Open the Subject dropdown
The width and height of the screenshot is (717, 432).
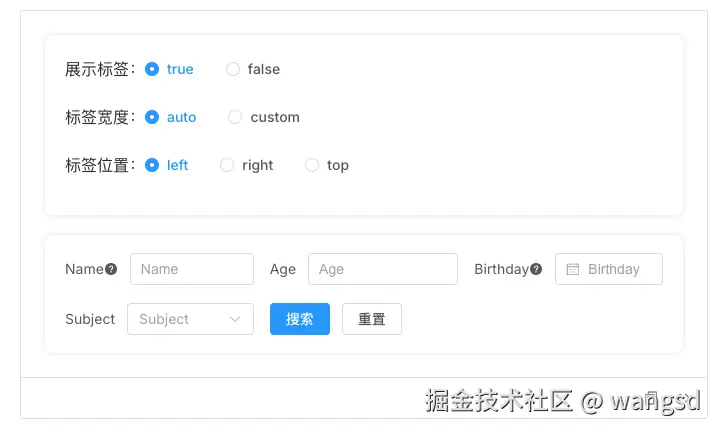(x=182, y=319)
